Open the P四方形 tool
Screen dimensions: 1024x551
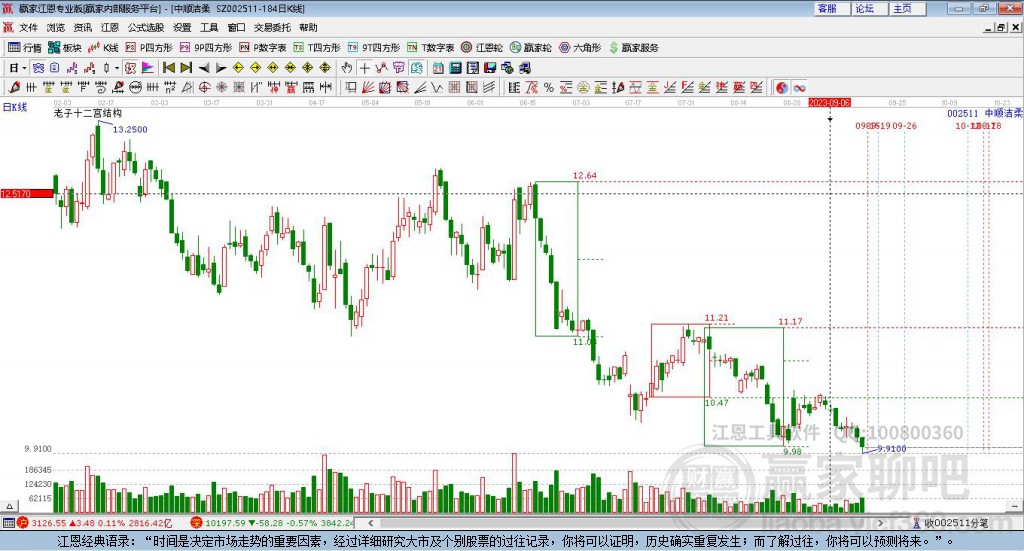click(149, 48)
